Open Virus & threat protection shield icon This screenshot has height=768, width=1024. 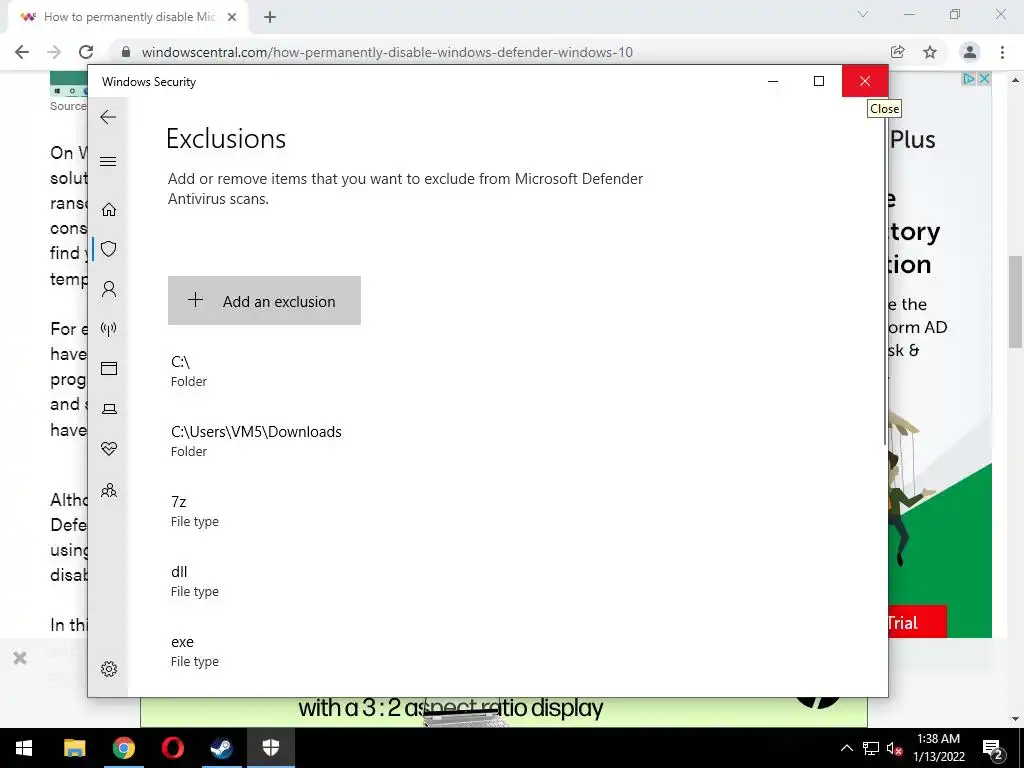coord(109,249)
